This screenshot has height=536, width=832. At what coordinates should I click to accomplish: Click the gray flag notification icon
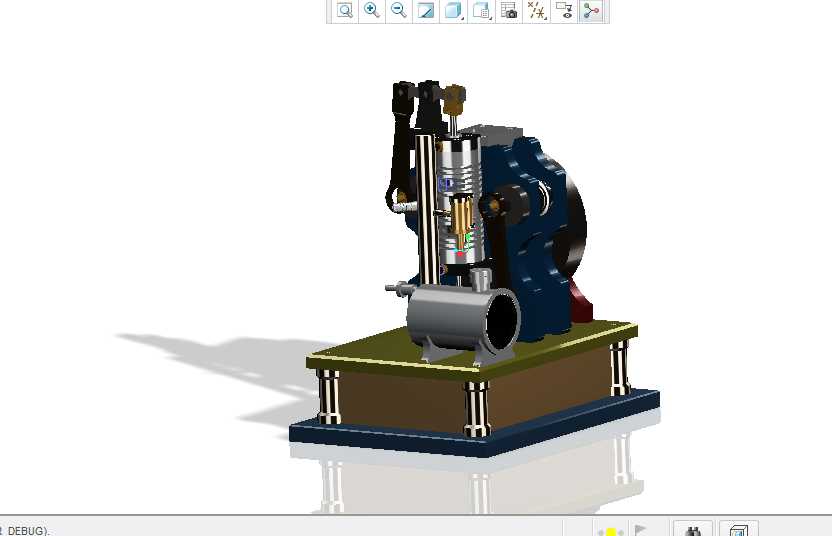point(640,530)
